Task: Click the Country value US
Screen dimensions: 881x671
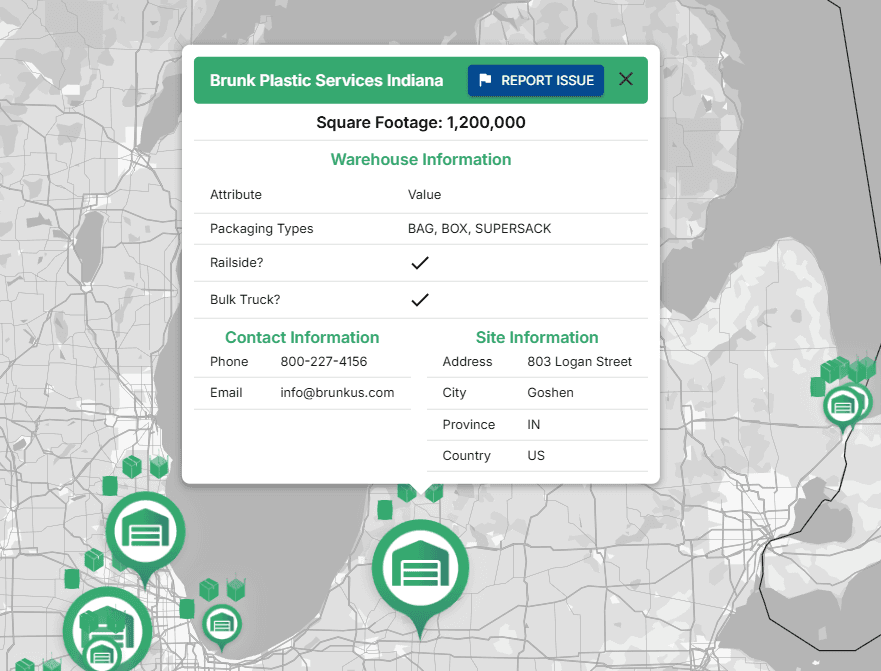Action: [x=535, y=456]
